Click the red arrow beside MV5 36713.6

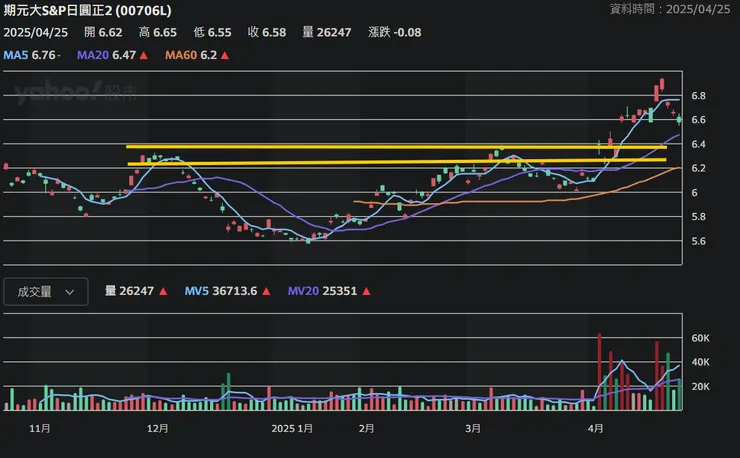[266, 291]
